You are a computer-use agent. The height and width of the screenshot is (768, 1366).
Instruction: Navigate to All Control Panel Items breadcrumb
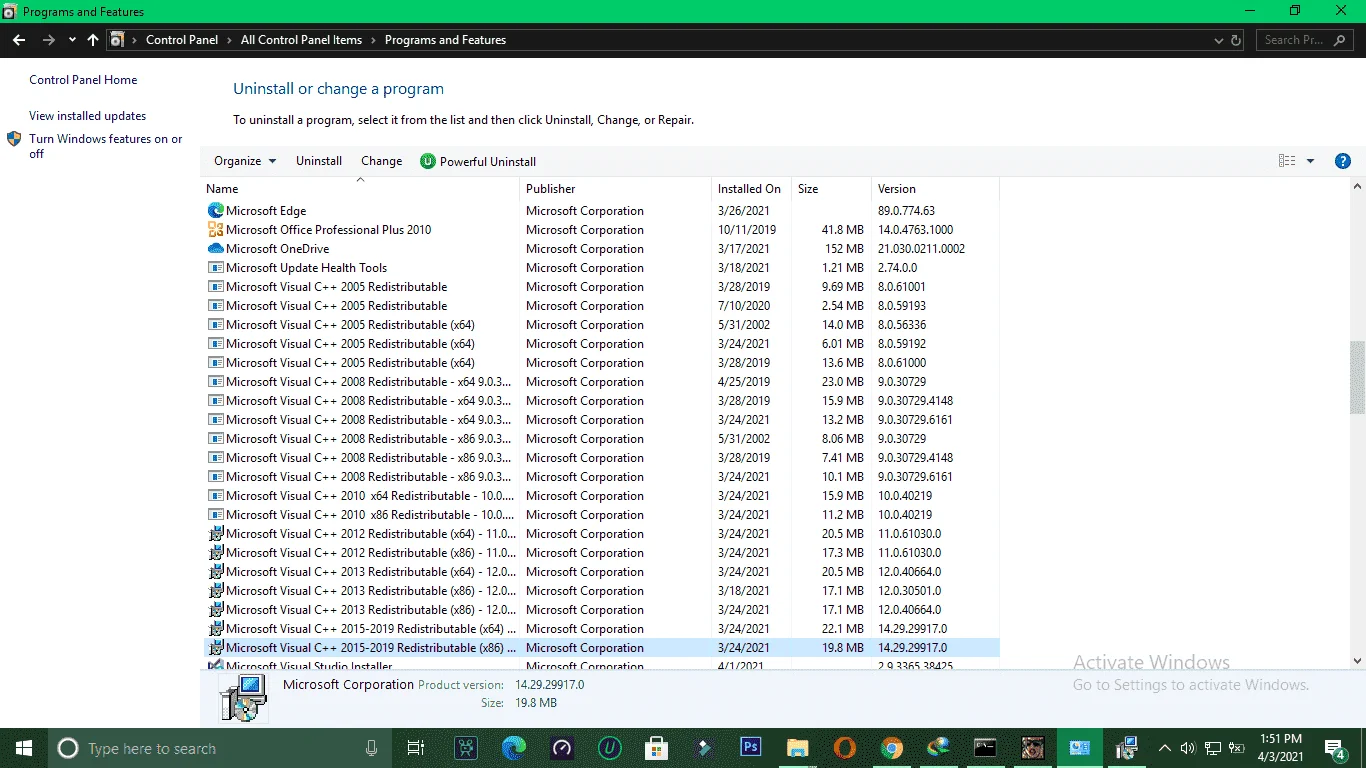point(301,40)
